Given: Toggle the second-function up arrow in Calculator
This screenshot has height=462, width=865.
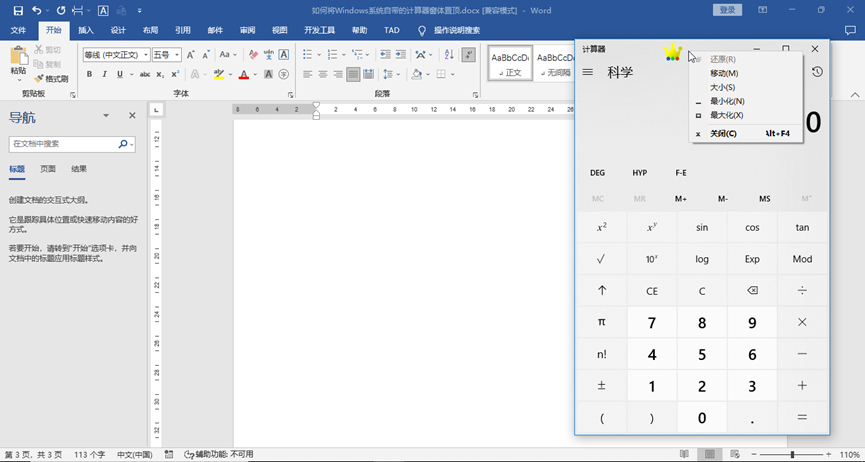Looking at the screenshot, I should (602, 290).
